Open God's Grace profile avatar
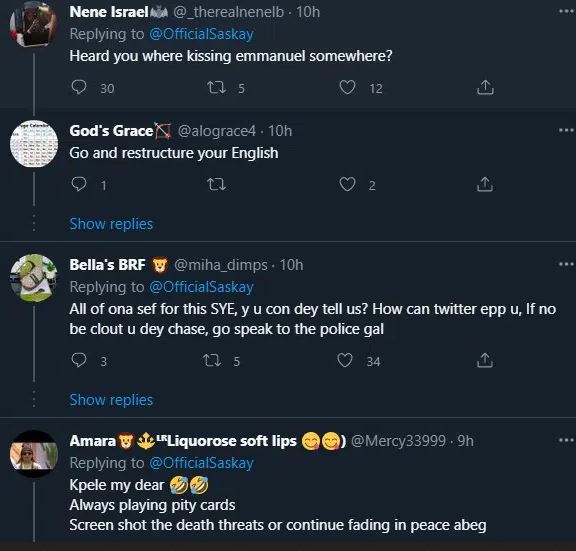Image resolution: width=576 pixels, height=551 pixels. point(34,144)
